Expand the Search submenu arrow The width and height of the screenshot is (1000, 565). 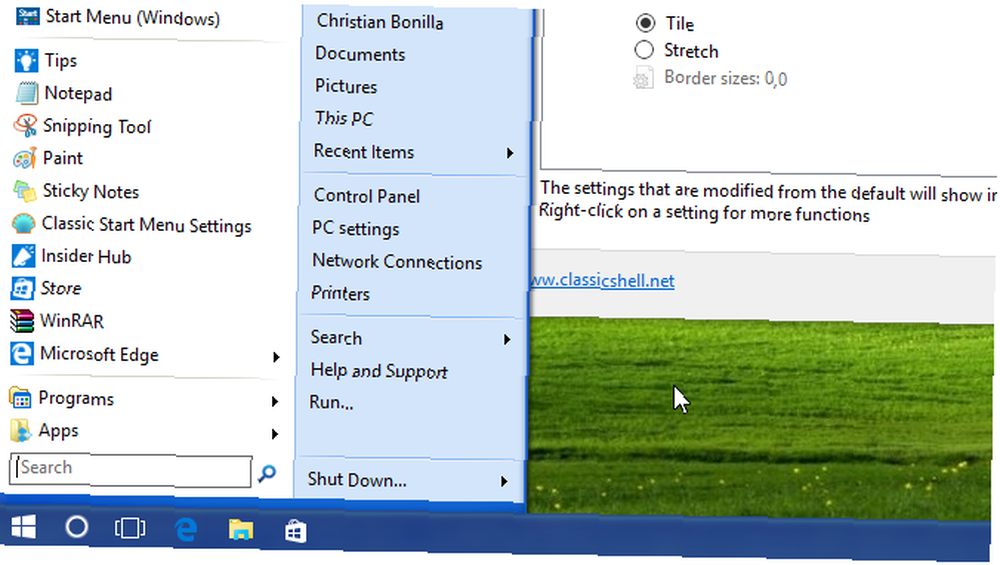[507, 339]
